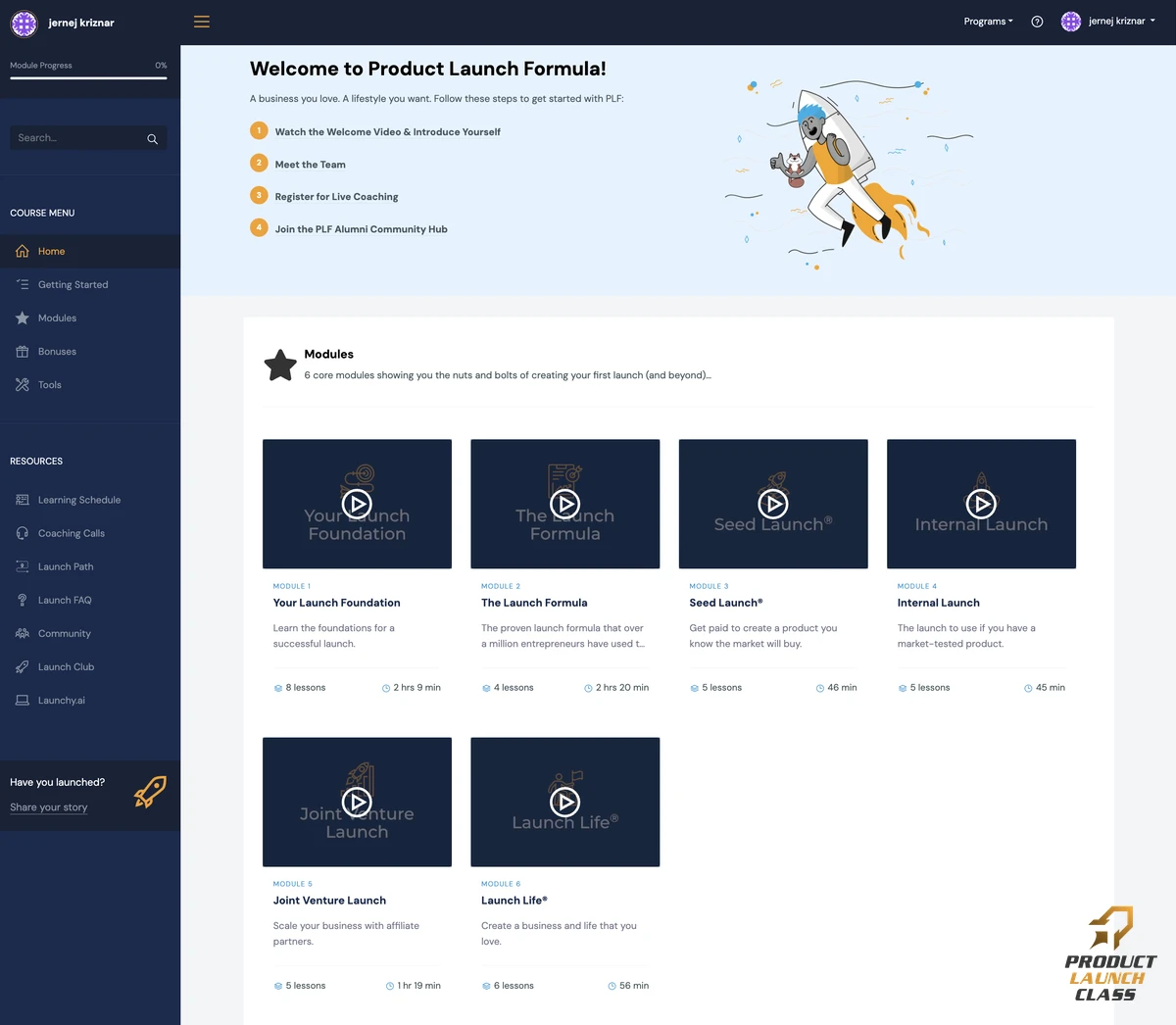Open the Programs dropdown
1176x1025 pixels.
(x=988, y=22)
